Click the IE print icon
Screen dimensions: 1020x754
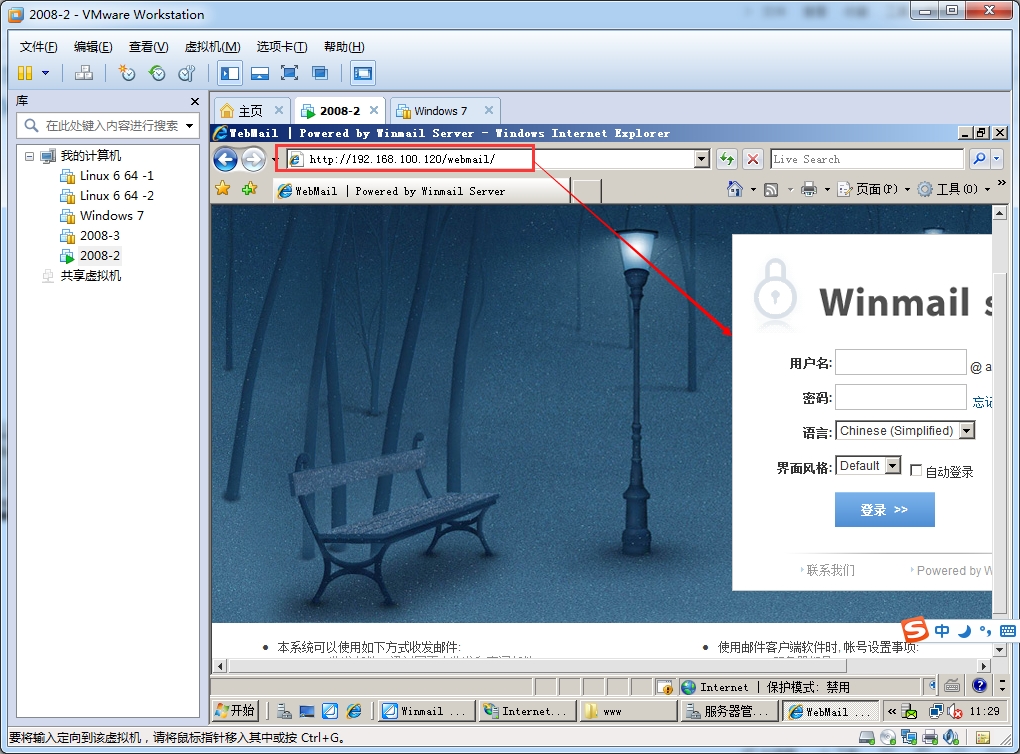[809, 190]
